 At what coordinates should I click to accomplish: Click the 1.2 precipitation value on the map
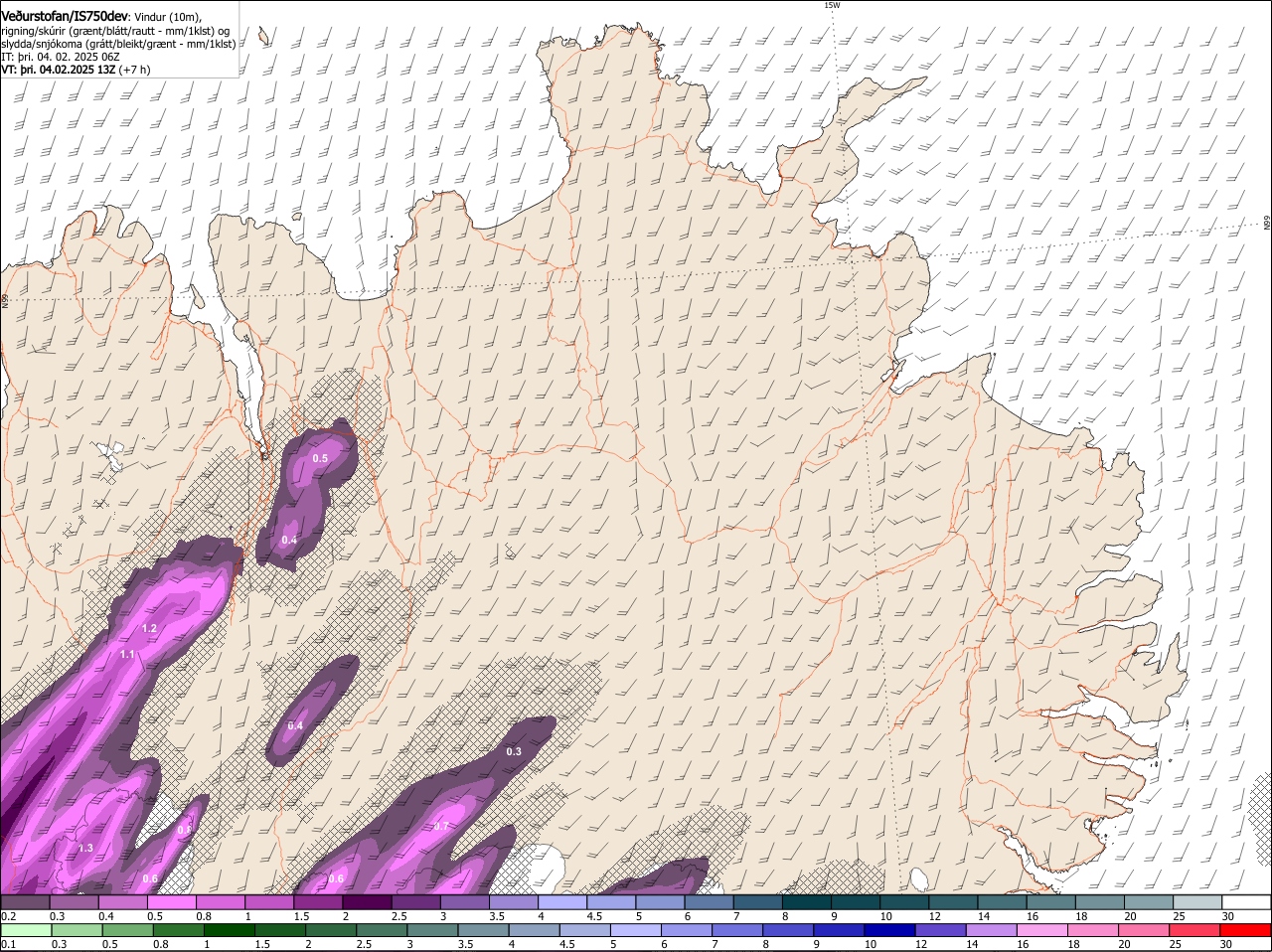[x=149, y=628]
